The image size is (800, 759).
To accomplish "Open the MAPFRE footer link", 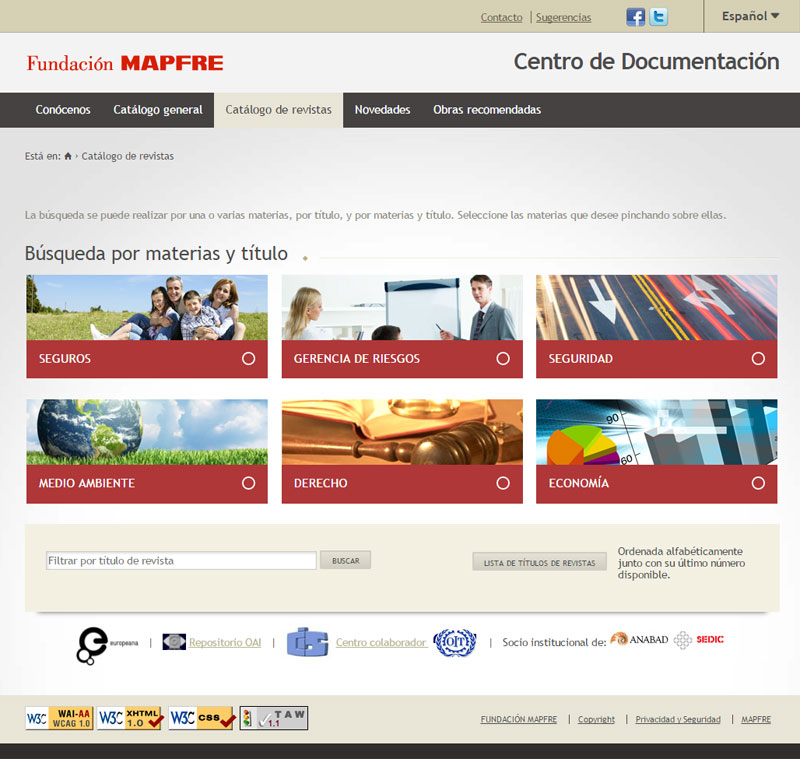I will click(x=756, y=719).
